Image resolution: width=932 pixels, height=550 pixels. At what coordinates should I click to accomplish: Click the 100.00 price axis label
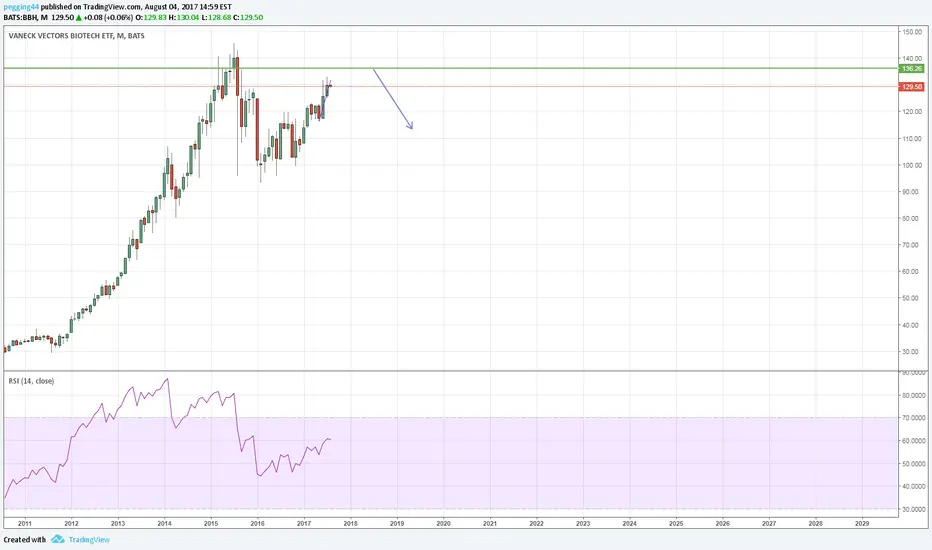tap(912, 165)
